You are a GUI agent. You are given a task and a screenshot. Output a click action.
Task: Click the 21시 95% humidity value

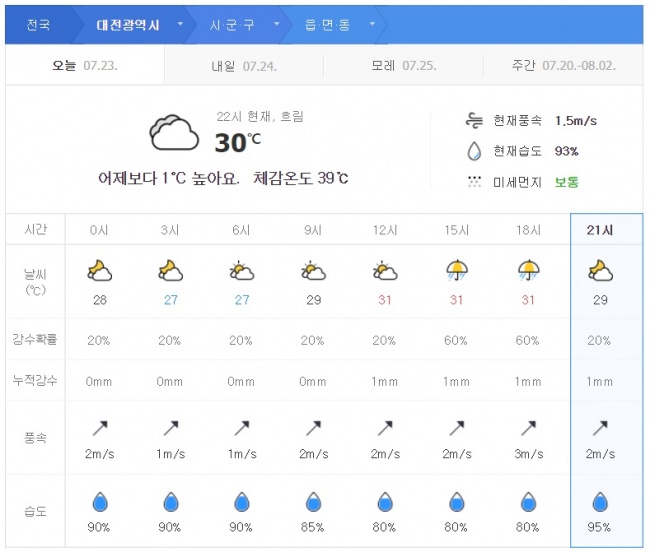pos(599,527)
